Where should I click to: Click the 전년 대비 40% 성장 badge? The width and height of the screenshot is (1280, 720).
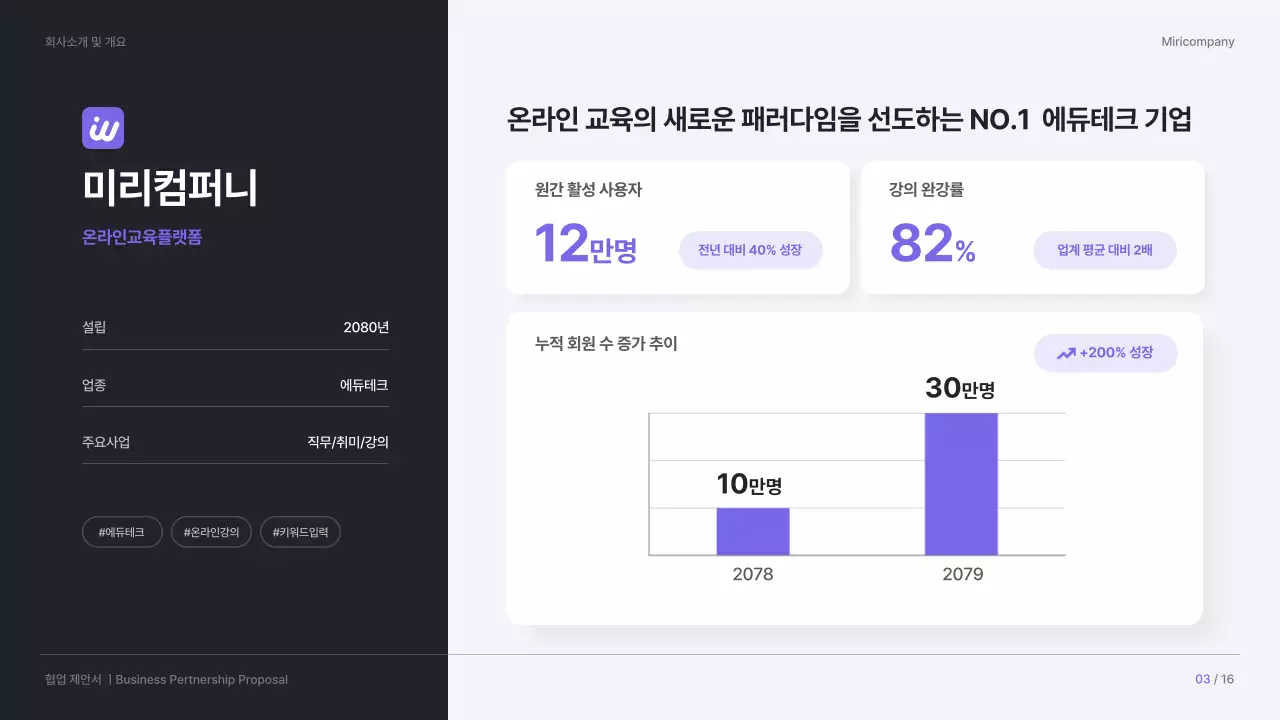(x=750, y=250)
